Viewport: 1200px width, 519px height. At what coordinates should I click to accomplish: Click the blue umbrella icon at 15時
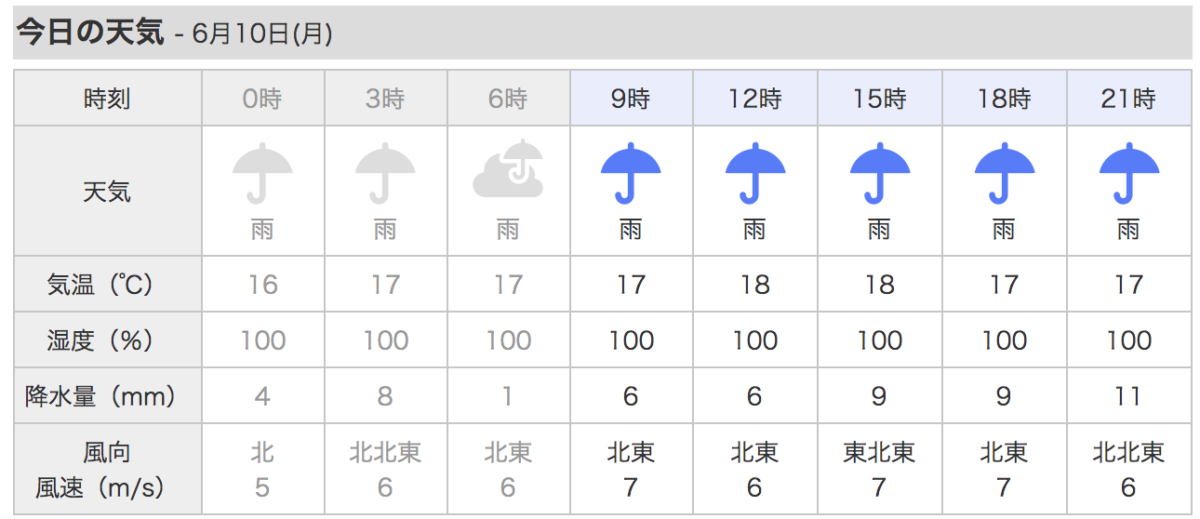click(x=880, y=173)
